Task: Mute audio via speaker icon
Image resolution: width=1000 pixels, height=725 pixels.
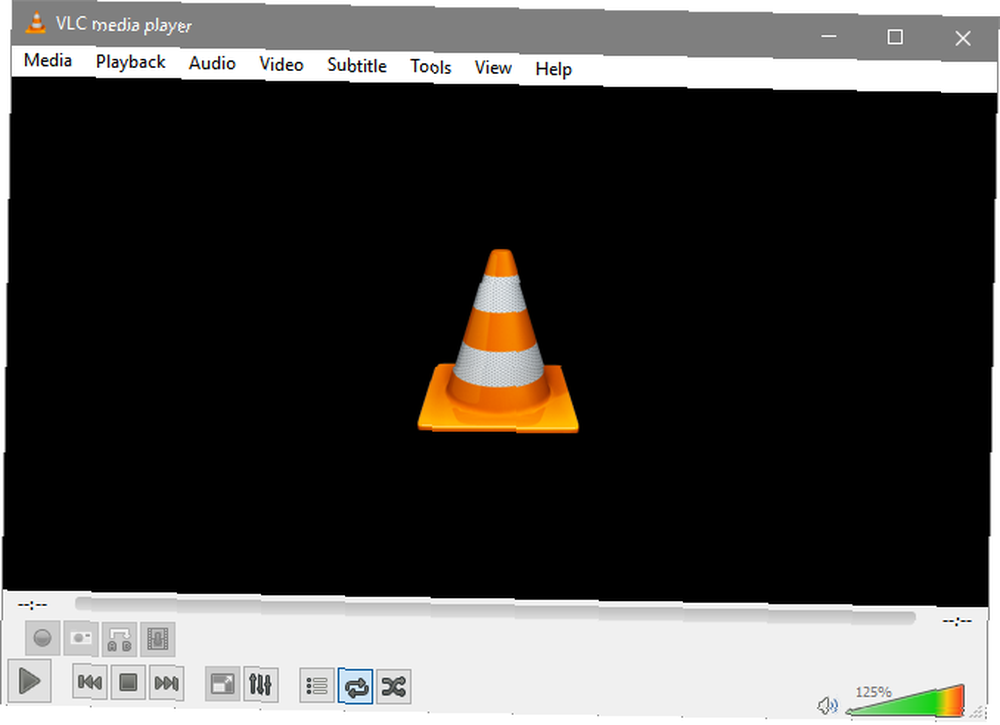Action: coord(827,705)
